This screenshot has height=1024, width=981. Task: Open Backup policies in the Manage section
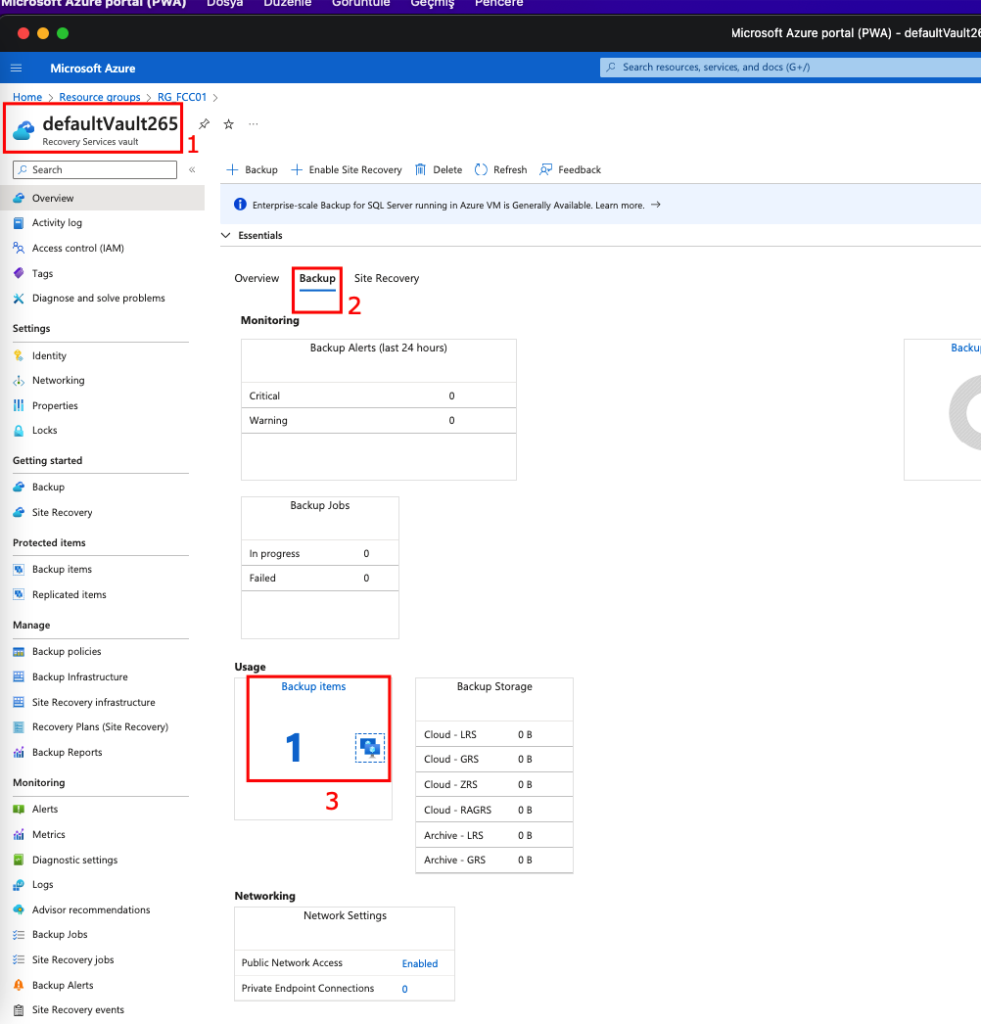(66, 652)
